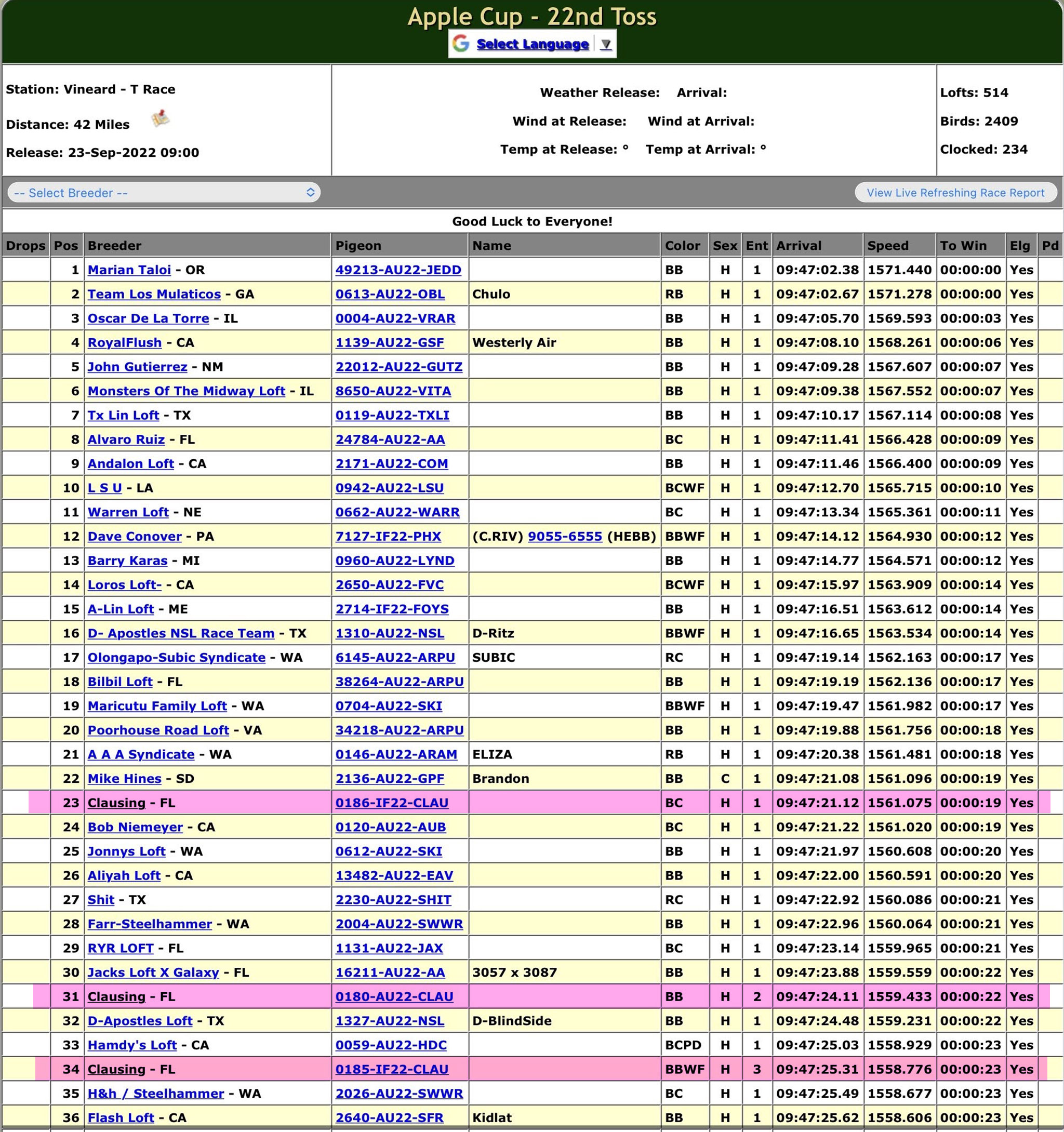Click Team Los Mulaticos breeder link
The width and height of the screenshot is (1064, 1132).
coord(154,295)
